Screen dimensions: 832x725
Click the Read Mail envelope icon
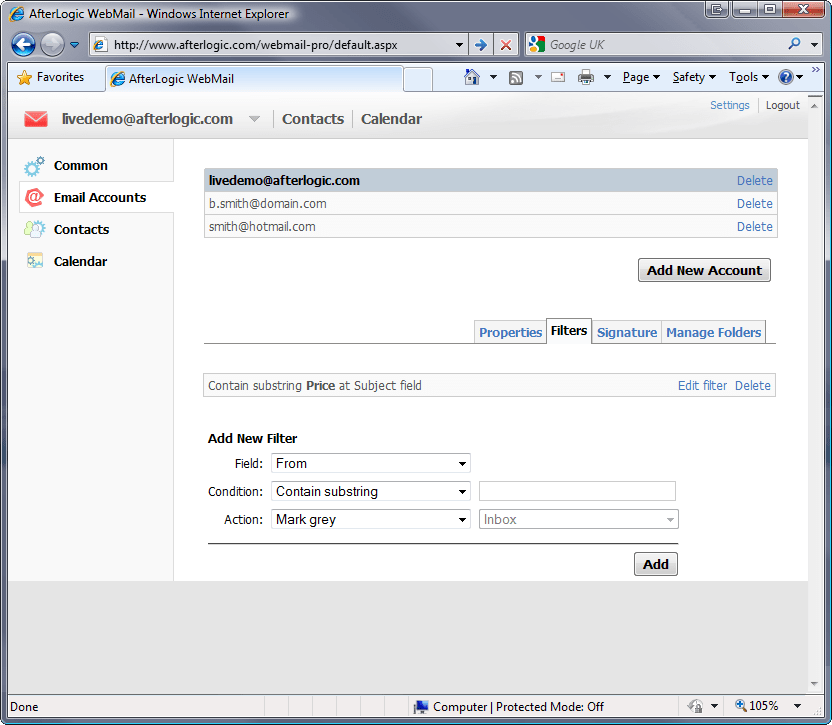point(556,77)
